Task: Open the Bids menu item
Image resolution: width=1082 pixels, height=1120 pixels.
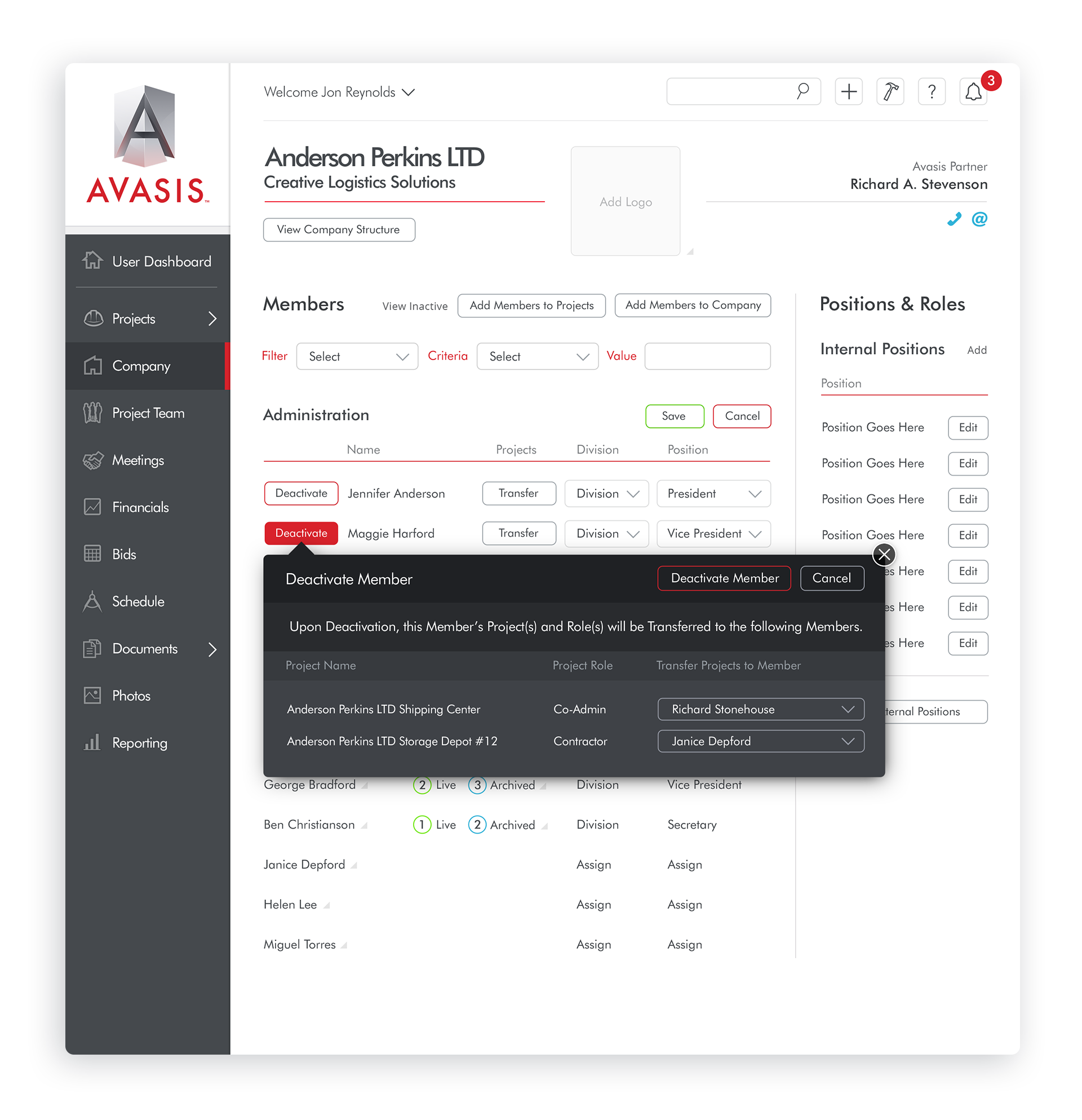Action: 148,554
